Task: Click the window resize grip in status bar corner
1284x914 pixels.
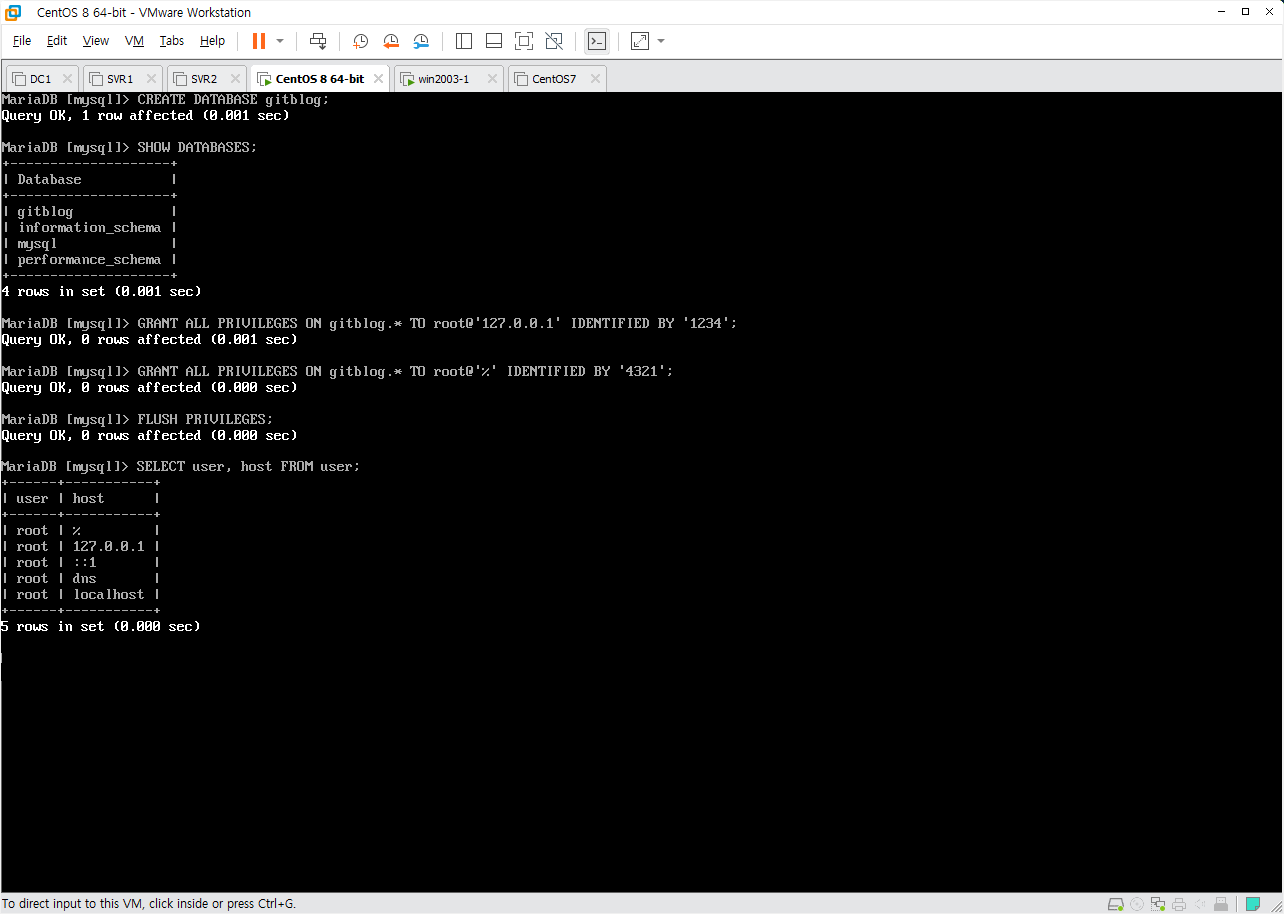Action: [1276, 906]
